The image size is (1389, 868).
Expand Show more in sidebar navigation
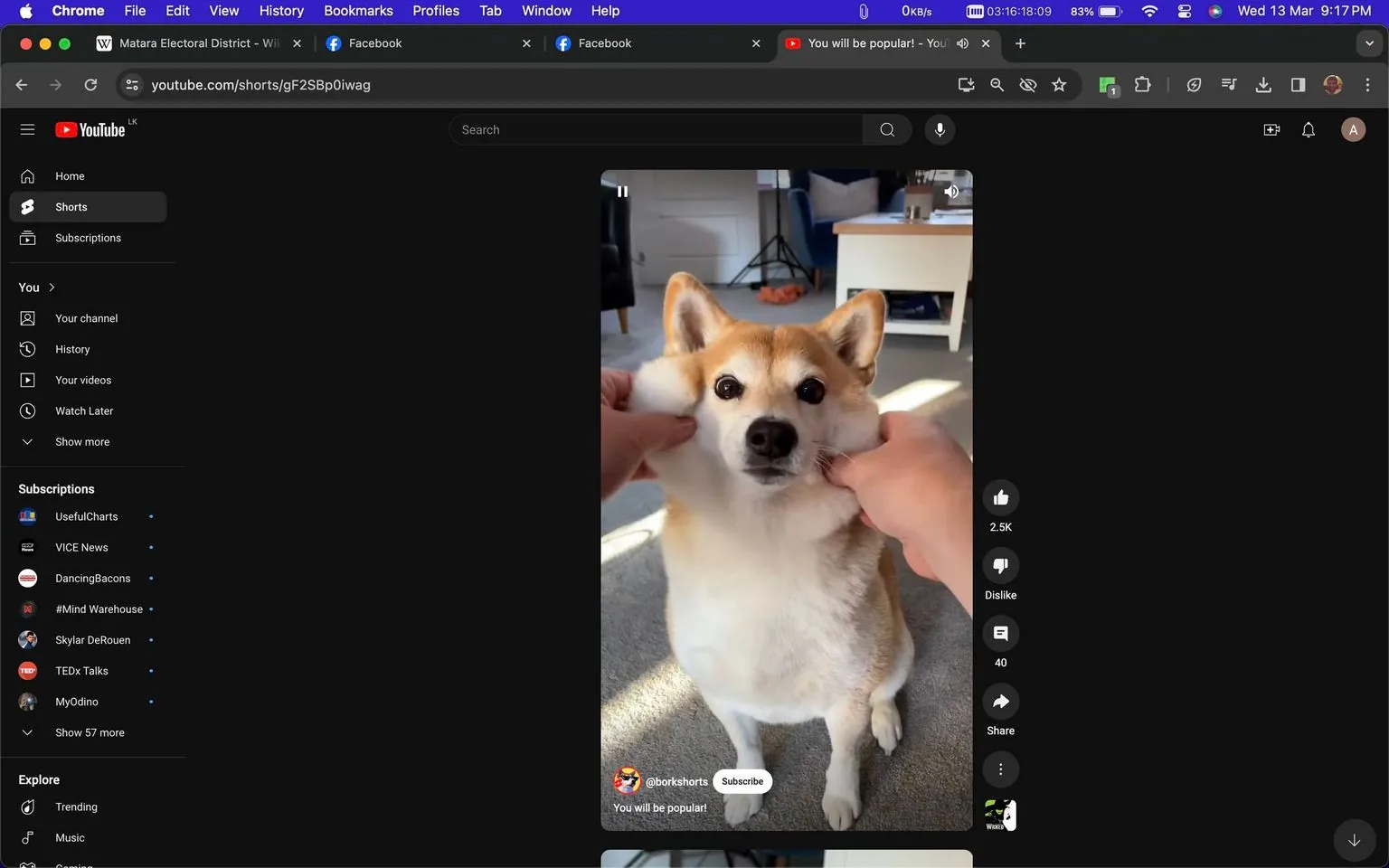[x=81, y=441]
